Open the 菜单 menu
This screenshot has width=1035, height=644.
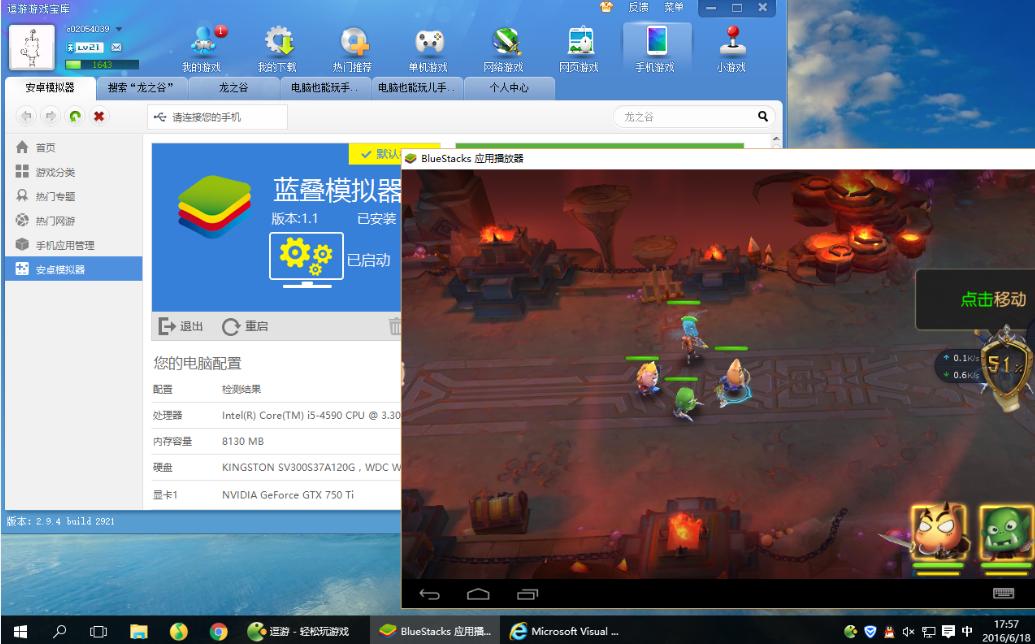click(x=674, y=7)
